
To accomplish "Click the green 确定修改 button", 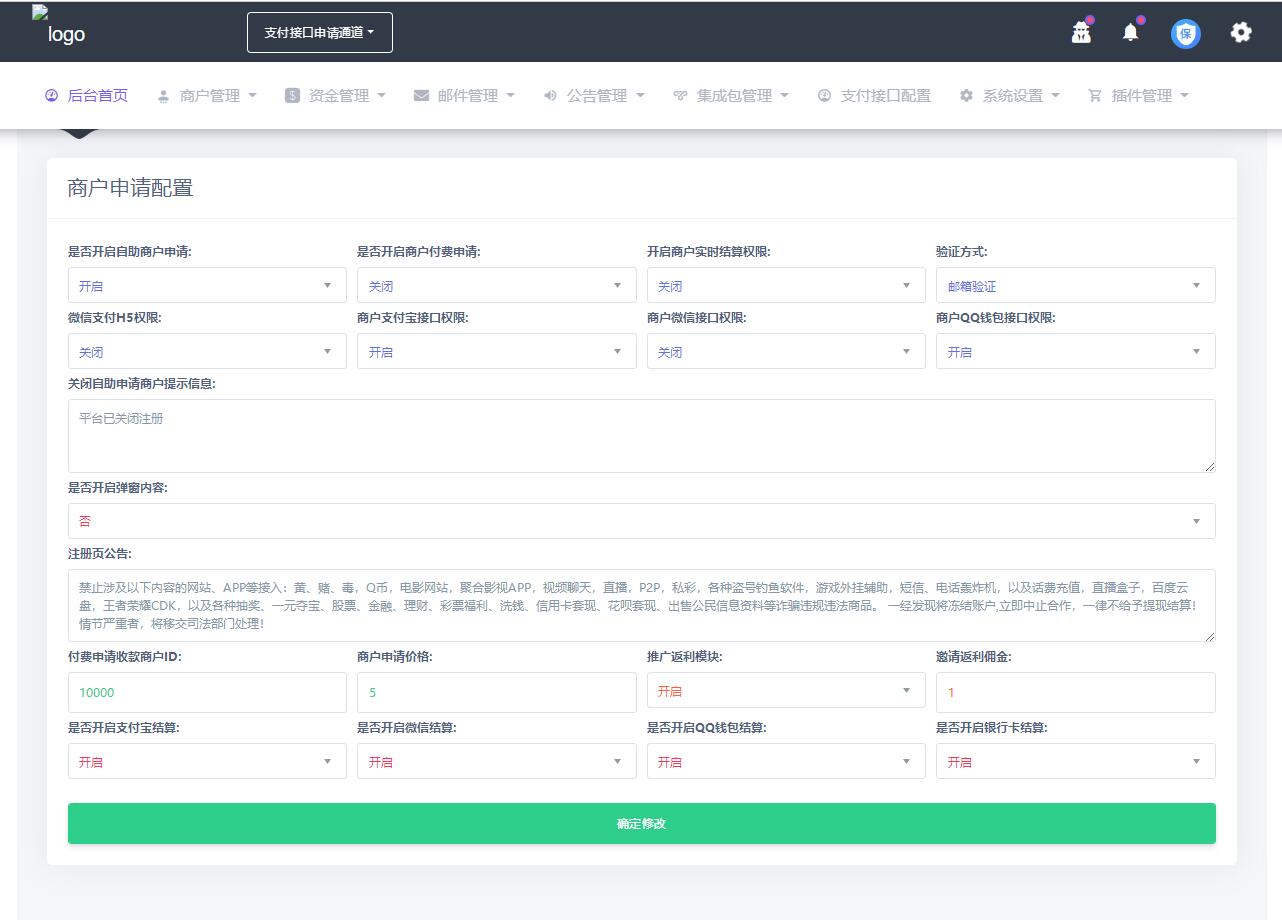I will pos(641,824).
